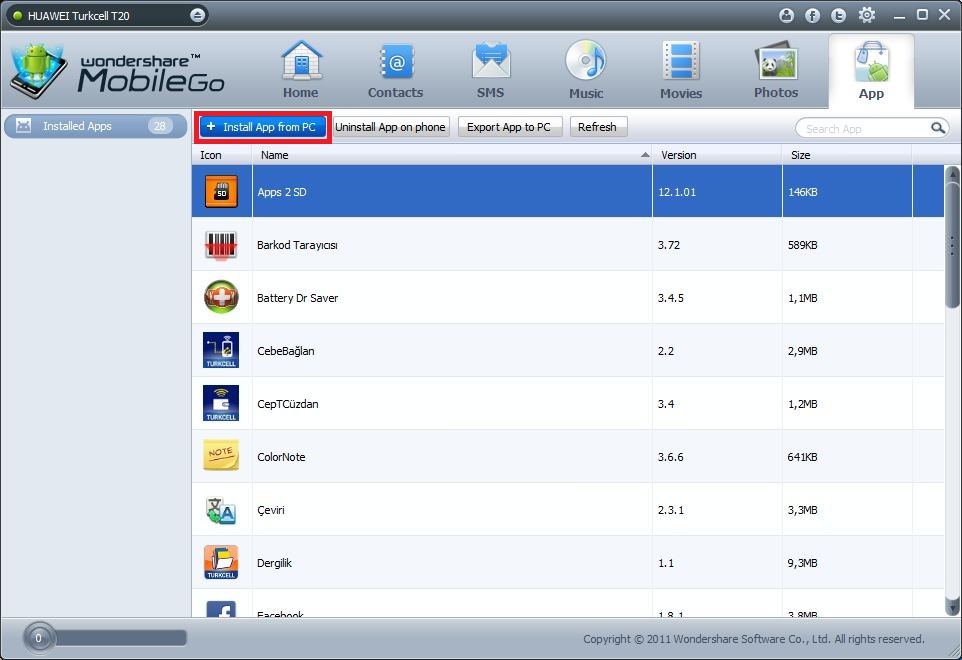Sort by the Size column header

coord(847,155)
